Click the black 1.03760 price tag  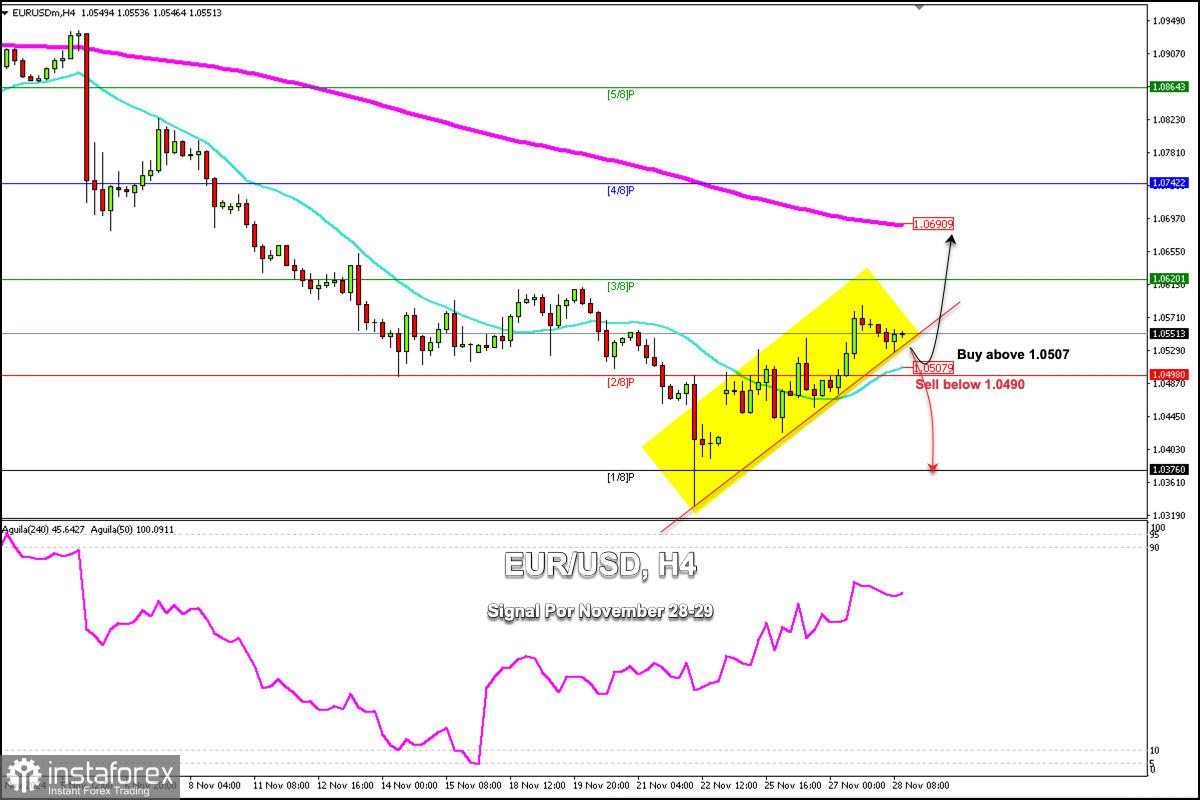(x=1170, y=470)
